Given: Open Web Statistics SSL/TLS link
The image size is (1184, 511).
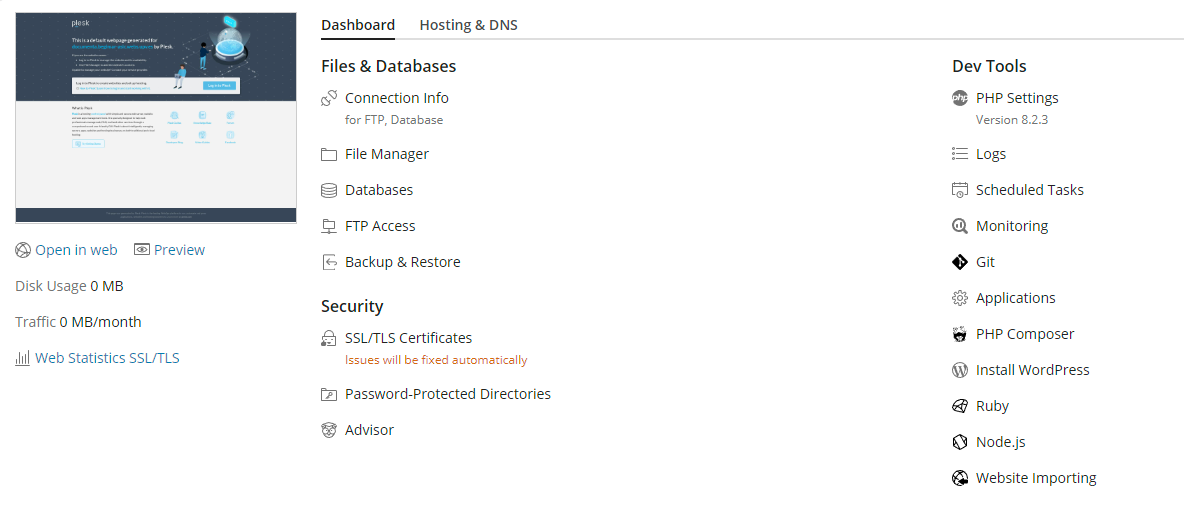Looking at the screenshot, I should [x=107, y=358].
